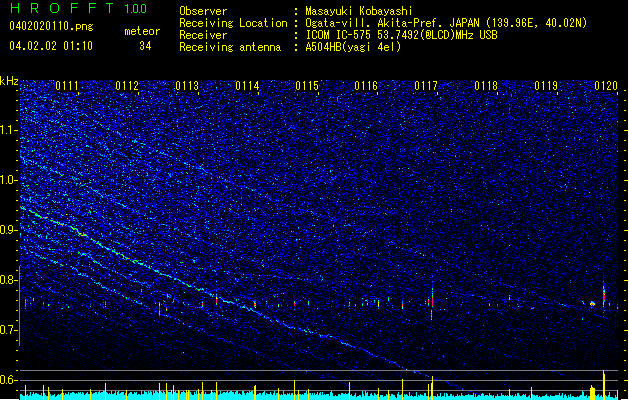The height and width of the screenshot is (400, 629).
Task: Click the red echo burst before 0113
Action: pos(160,309)
